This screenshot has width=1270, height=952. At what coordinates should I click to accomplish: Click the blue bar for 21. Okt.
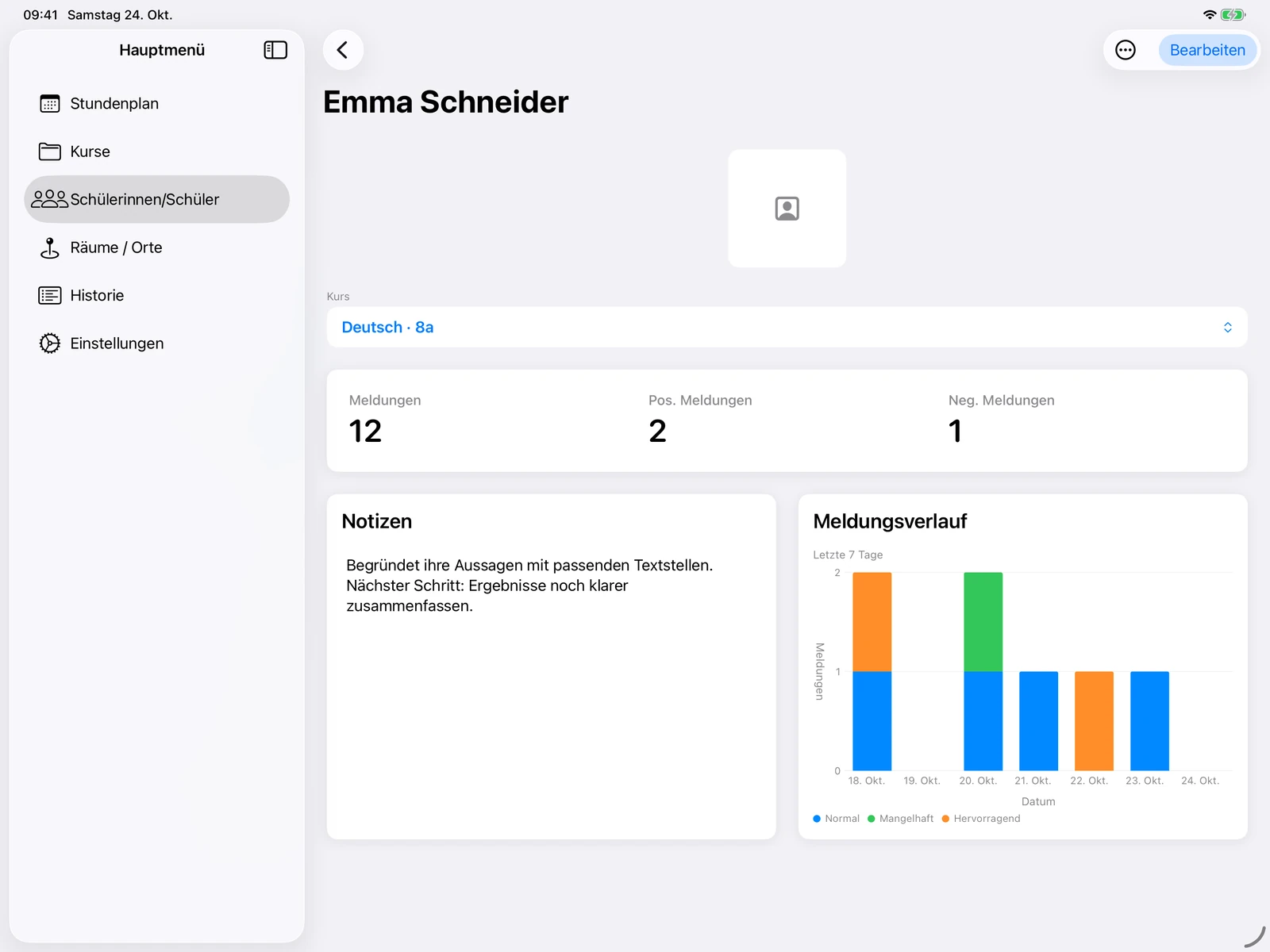point(1039,721)
